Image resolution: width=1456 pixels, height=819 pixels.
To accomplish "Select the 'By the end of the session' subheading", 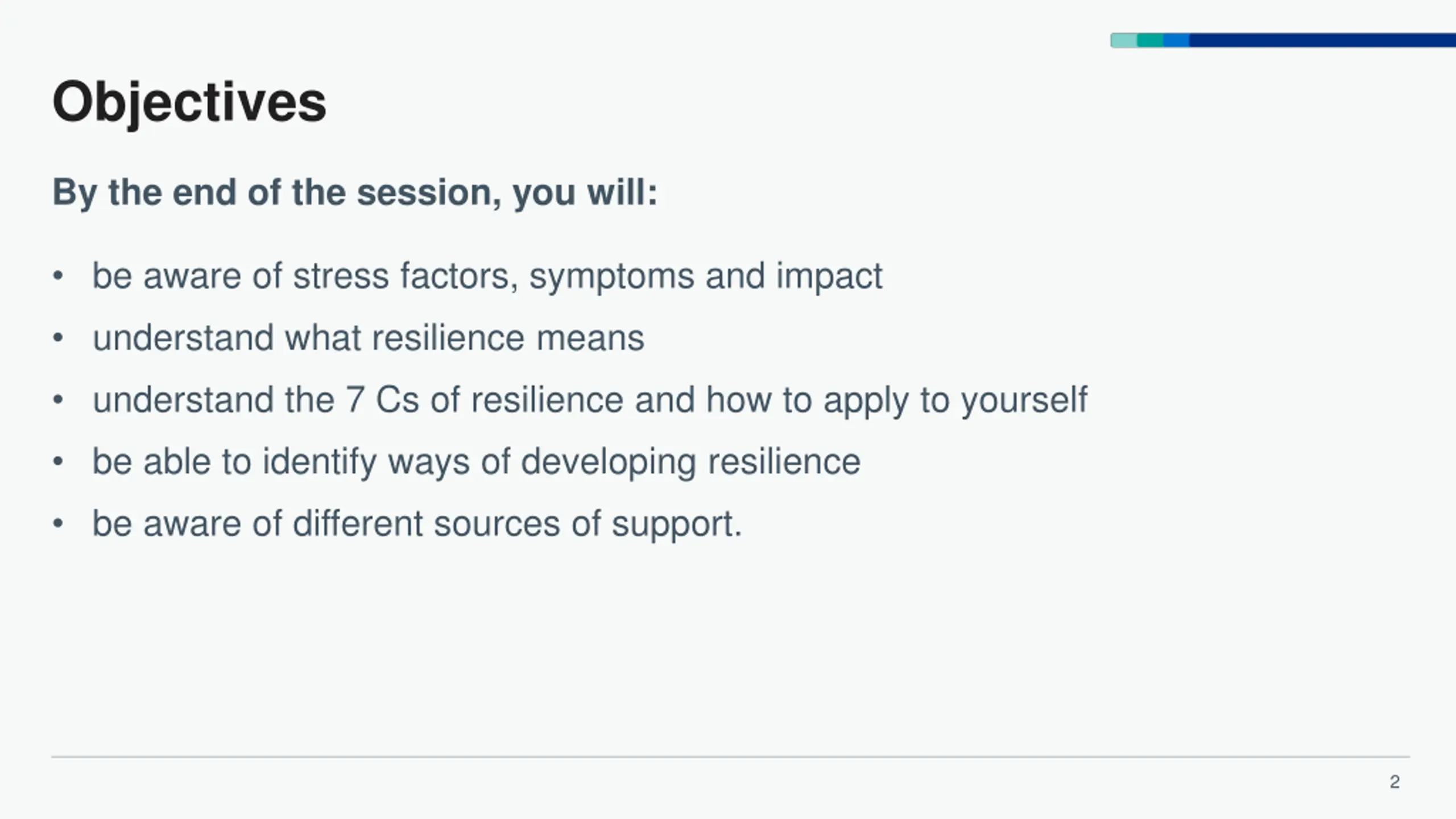I will click(x=355, y=192).
